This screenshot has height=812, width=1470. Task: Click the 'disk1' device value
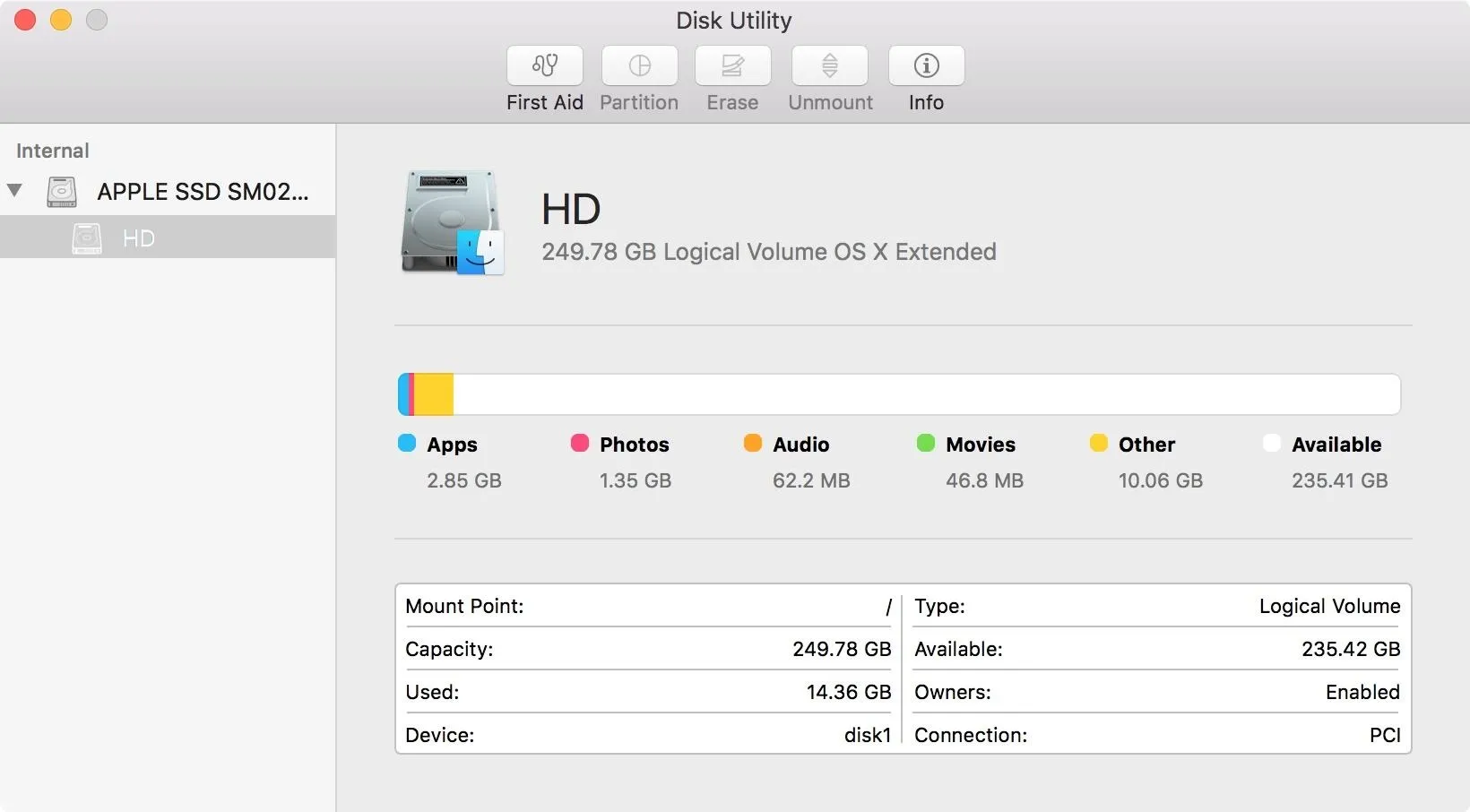coord(868,735)
